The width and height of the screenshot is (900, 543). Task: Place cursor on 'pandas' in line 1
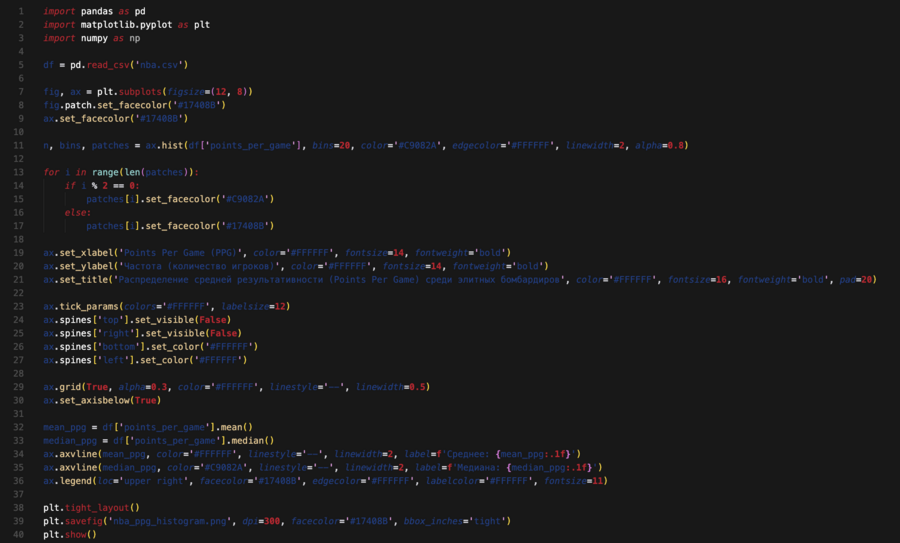pyautogui.click(x=97, y=11)
